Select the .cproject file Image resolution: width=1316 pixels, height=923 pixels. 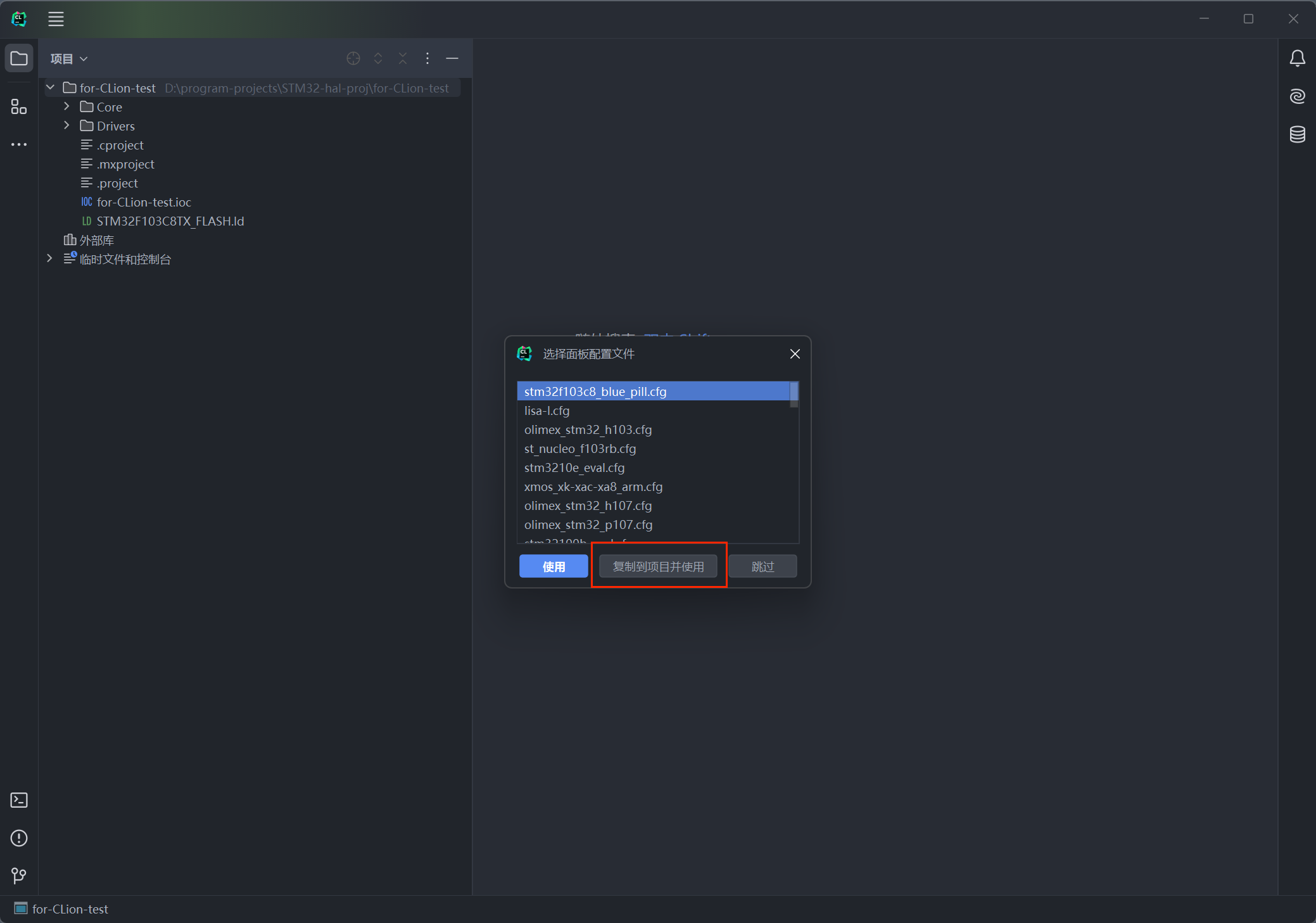[112, 145]
